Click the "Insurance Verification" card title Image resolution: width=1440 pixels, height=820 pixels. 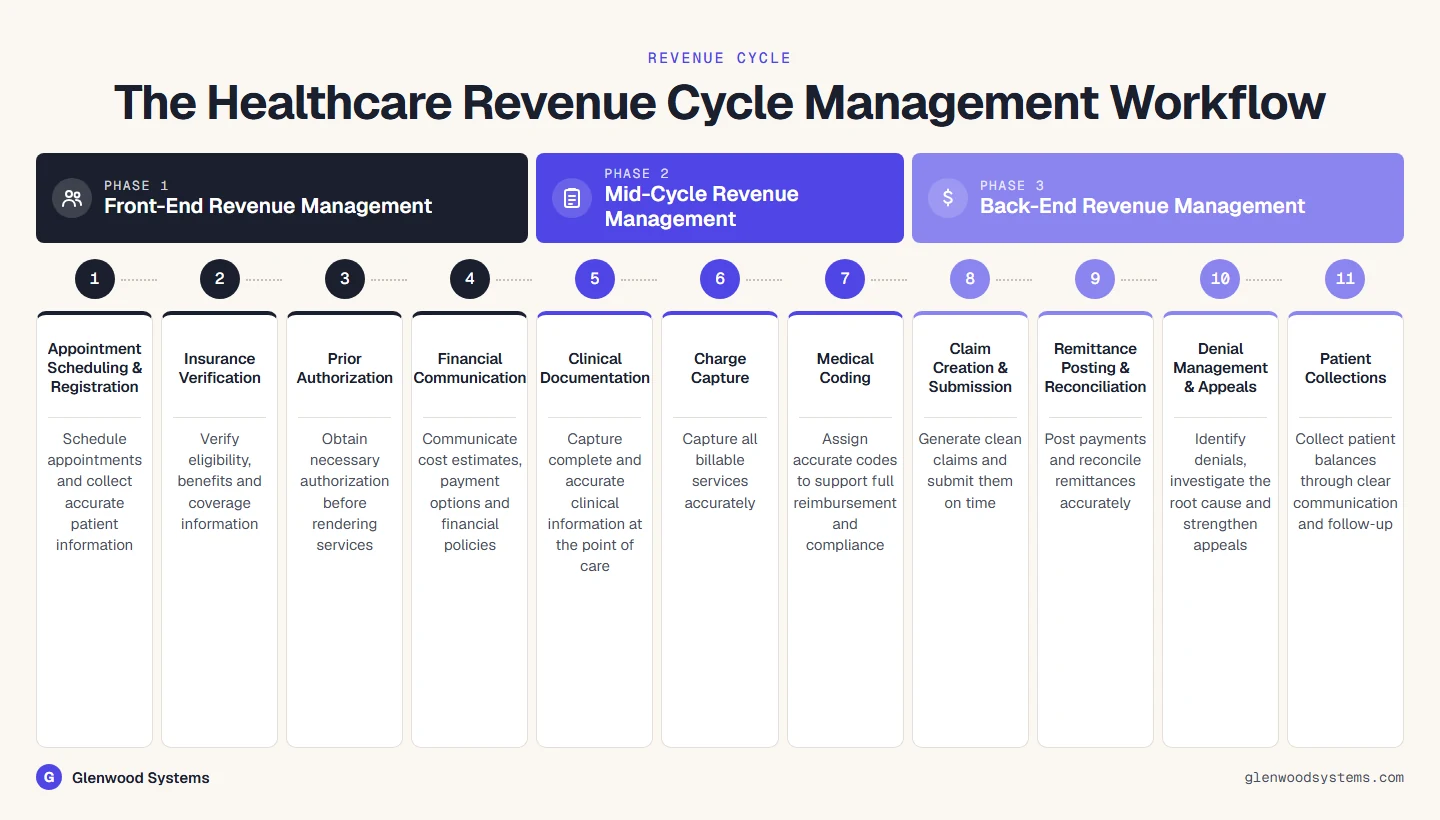coord(220,368)
